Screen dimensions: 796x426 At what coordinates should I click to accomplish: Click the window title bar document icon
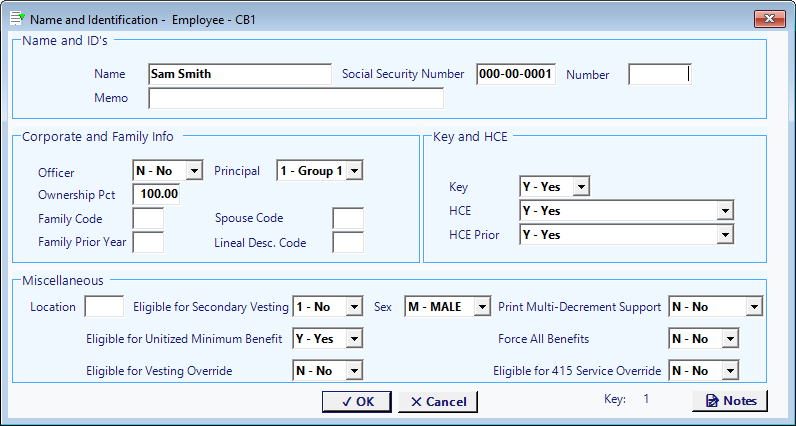[17, 19]
